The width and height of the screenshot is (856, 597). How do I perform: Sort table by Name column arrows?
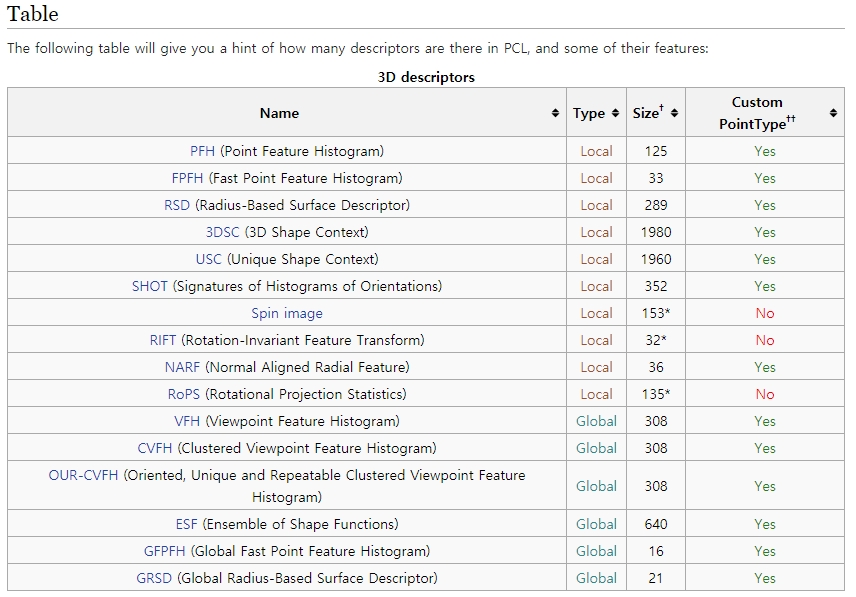pos(555,114)
